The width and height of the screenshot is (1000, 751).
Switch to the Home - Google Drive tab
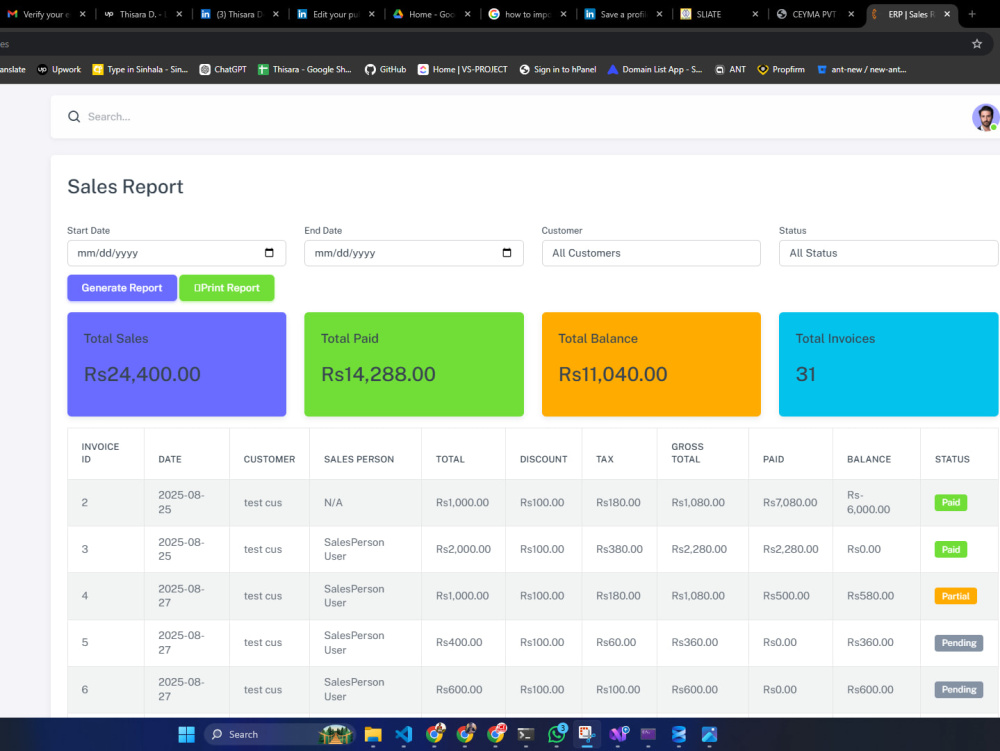click(x=431, y=14)
